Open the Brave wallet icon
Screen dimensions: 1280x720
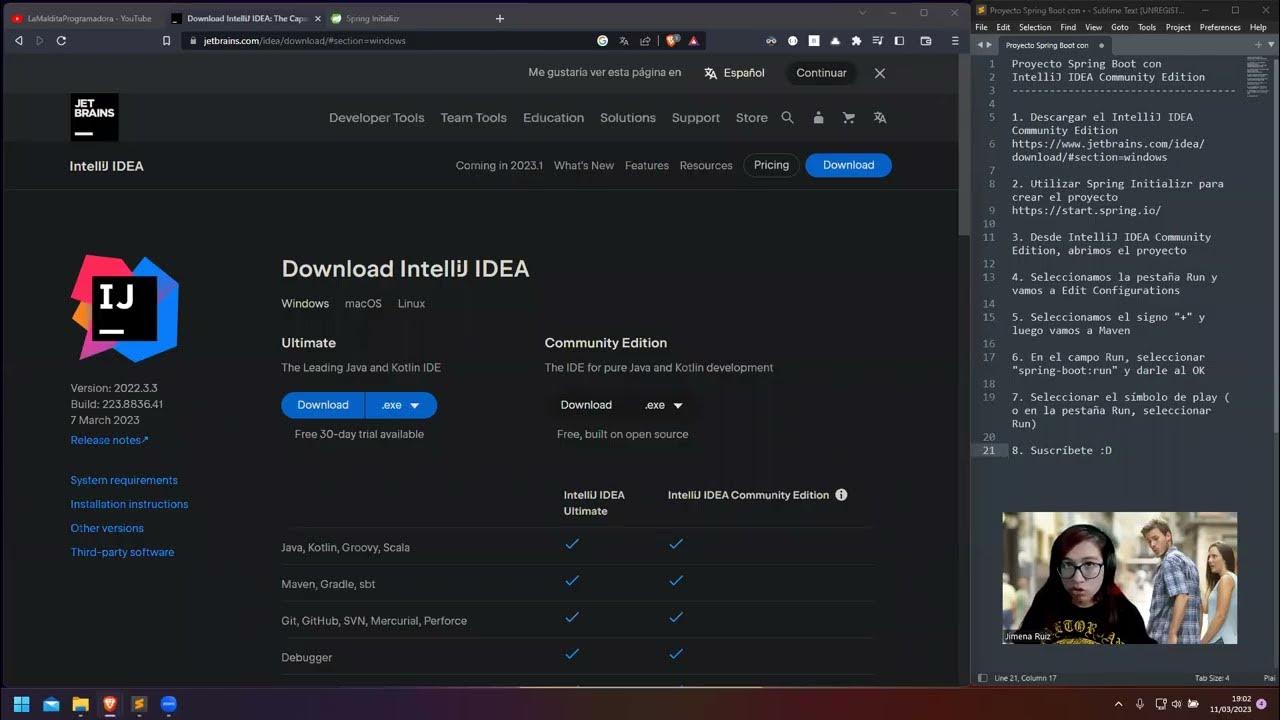[x=926, y=41]
